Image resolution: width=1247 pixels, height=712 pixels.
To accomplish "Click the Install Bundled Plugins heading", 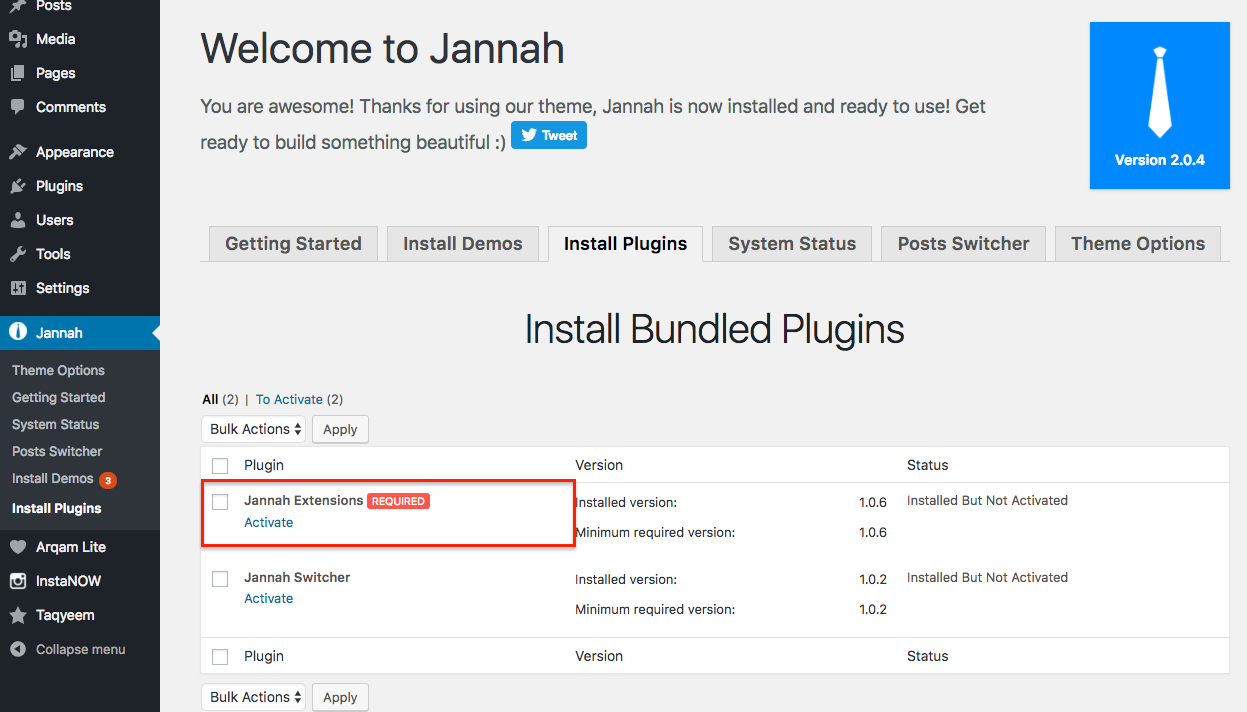I will tap(715, 329).
